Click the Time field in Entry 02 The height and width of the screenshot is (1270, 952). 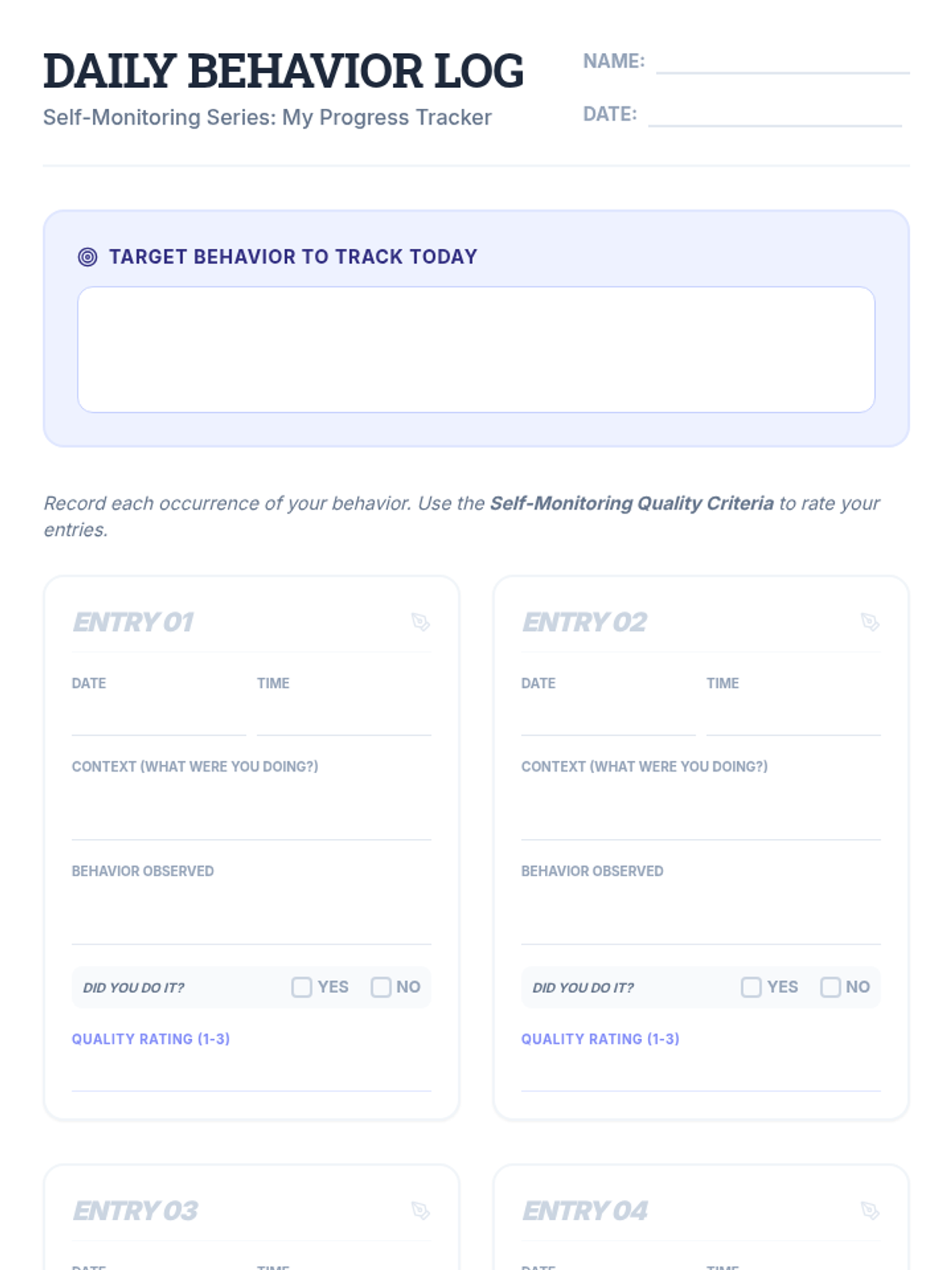pos(793,718)
